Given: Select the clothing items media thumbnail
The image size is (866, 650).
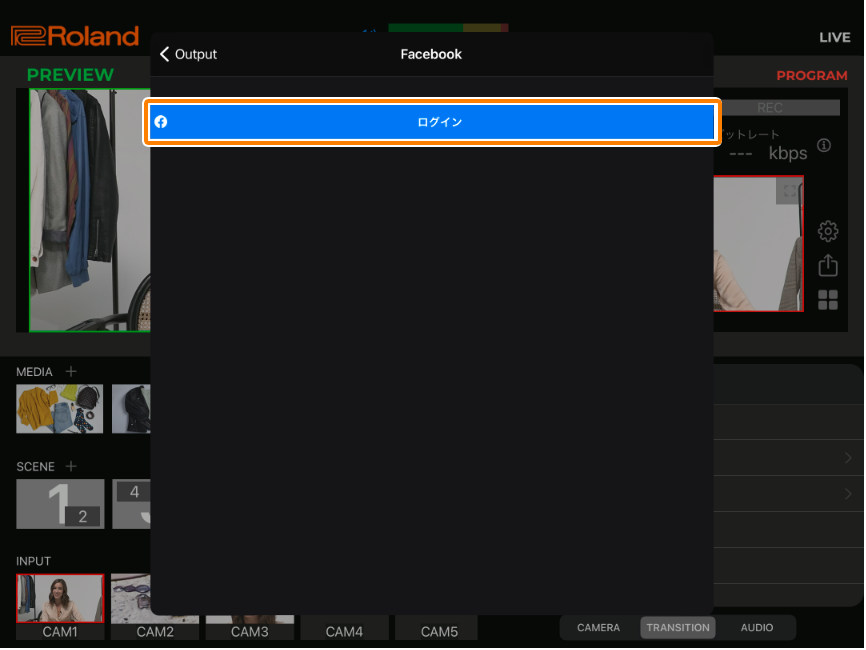Looking at the screenshot, I should (60, 409).
